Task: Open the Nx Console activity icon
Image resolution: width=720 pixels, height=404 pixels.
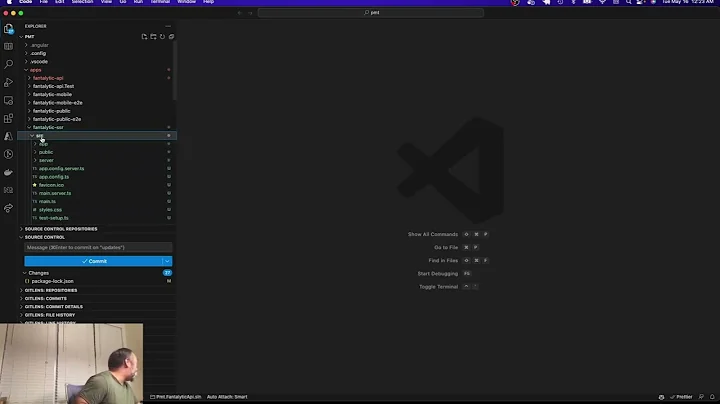Action: pos(8,190)
